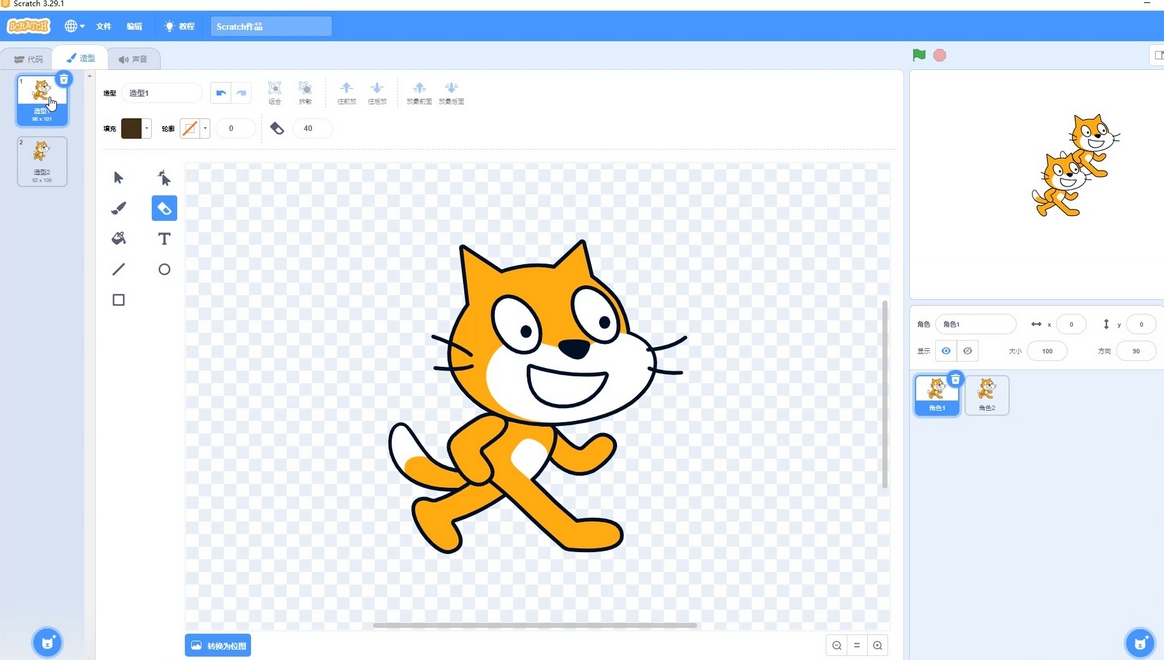Bring selection forward with 往前放
The height and width of the screenshot is (660, 1164).
(347, 93)
